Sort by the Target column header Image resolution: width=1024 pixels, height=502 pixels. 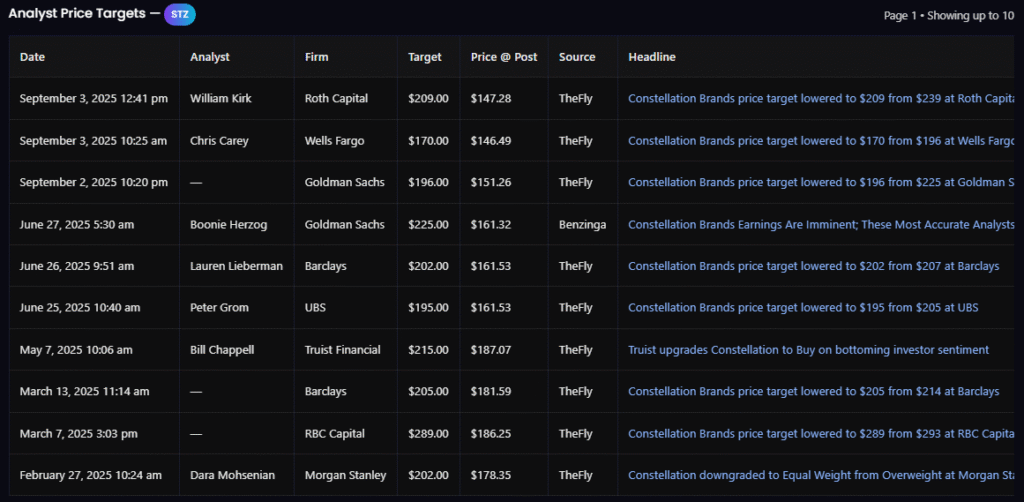(425, 57)
